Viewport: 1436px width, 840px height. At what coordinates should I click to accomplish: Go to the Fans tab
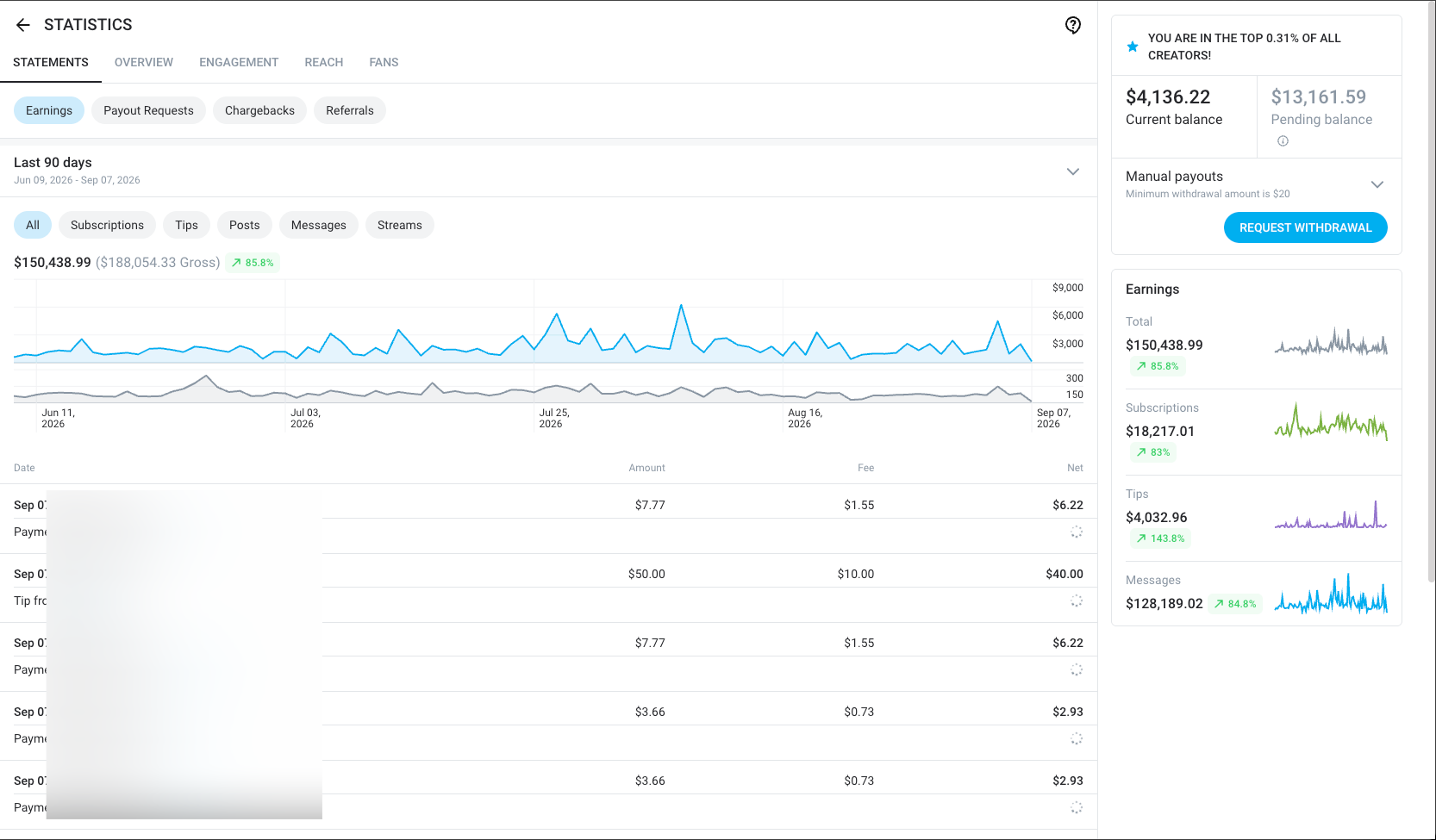tap(384, 62)
